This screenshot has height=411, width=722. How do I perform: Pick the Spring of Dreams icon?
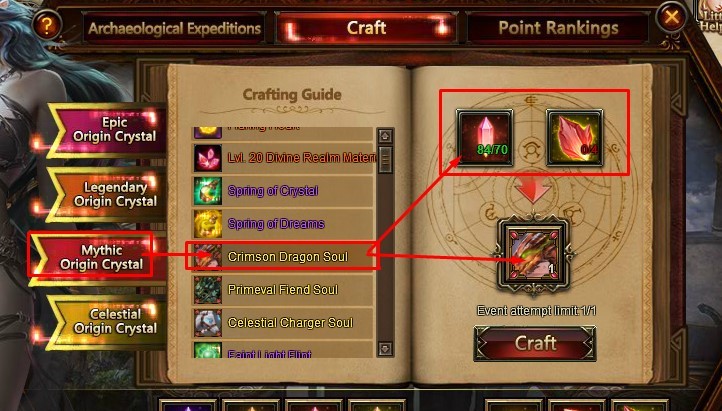[x=208, y=224]
